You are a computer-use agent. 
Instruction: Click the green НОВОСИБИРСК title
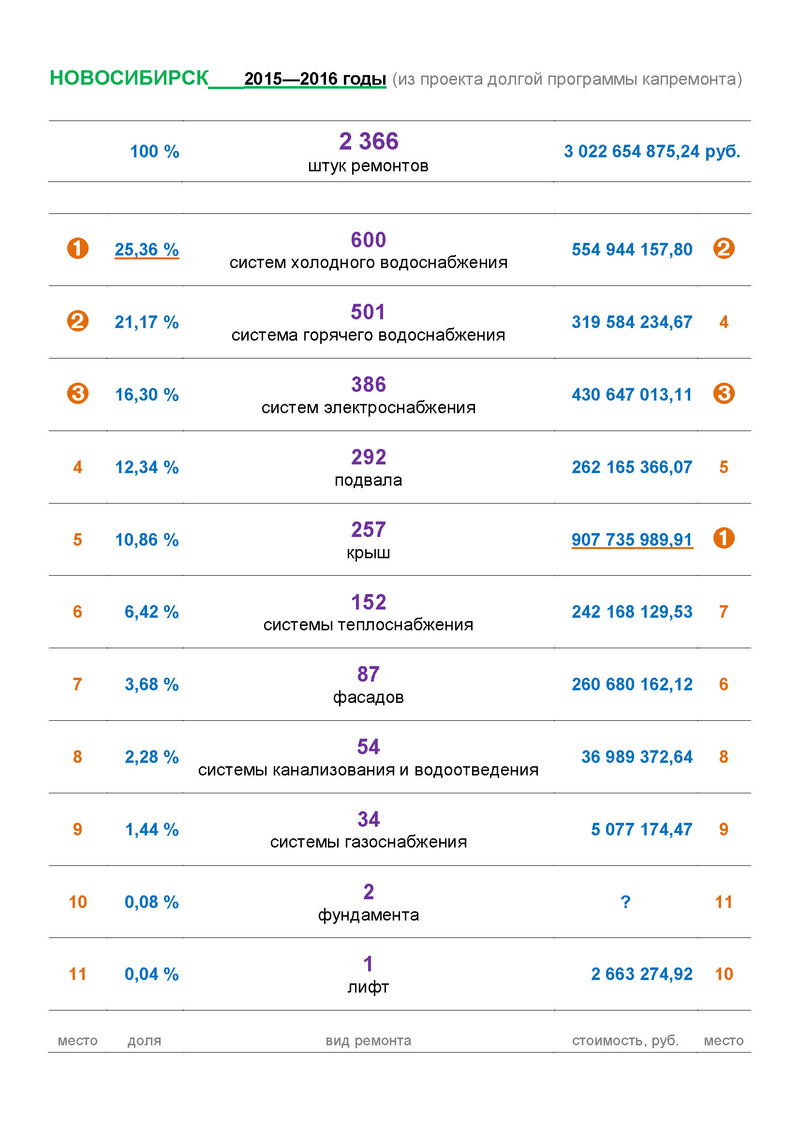click(x=129, y=79)
